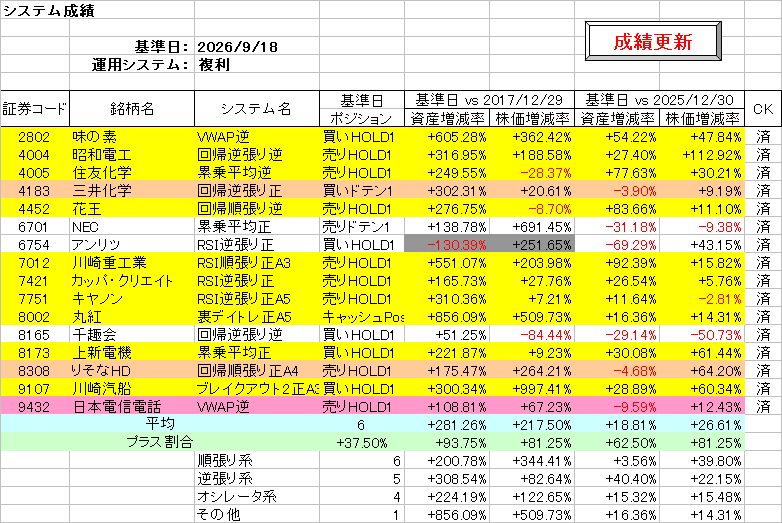
Task: Select the CK header cell
Action: tap(763, 109)
